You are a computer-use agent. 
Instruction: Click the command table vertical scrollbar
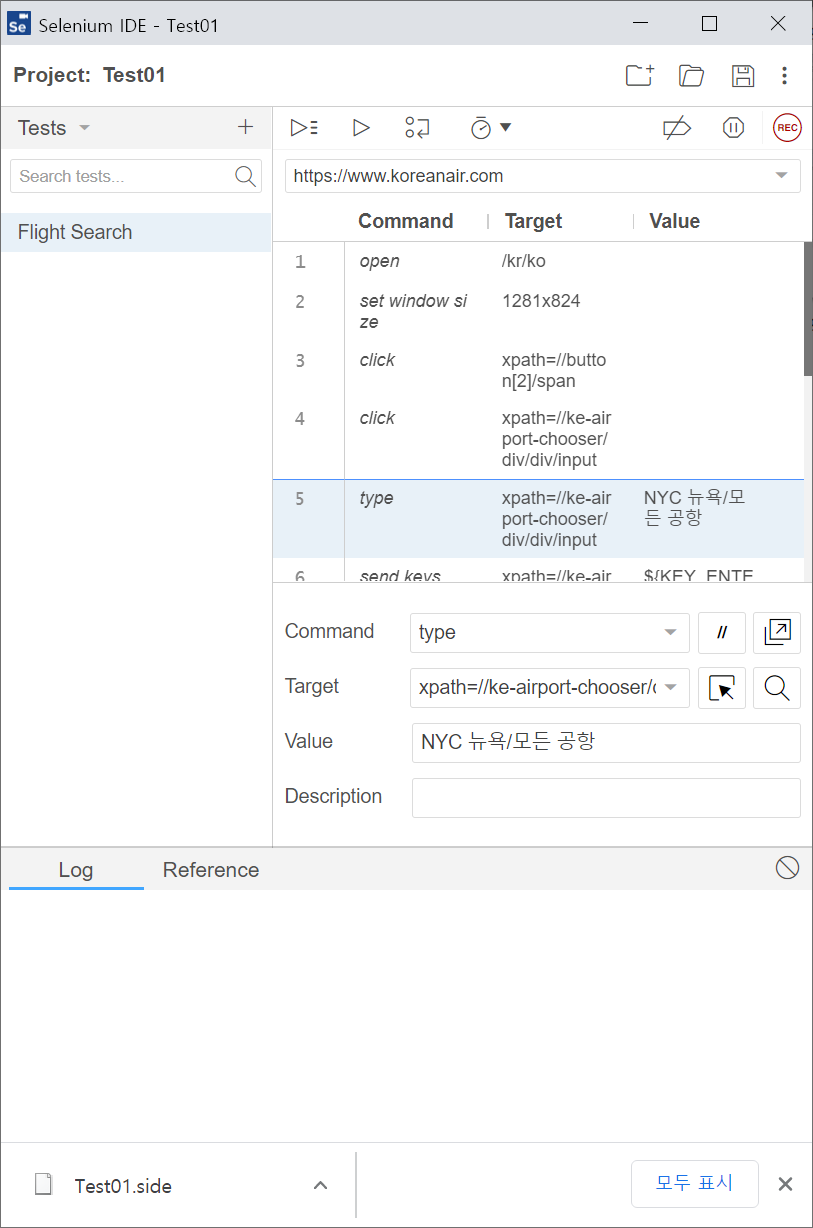pos(808,309)
